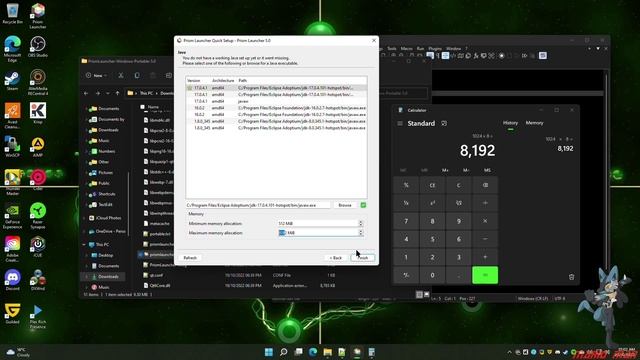The width and height of the screenshot is (640, 360).
Task: Open the Macro menu in Notepad++
Action: click(407, 49)
